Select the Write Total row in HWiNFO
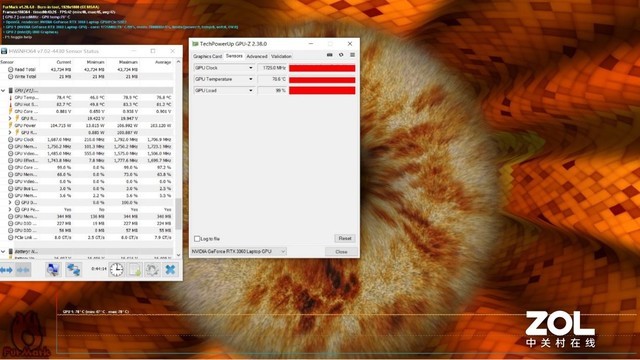The image size is (640, 360). pos(88,76)
